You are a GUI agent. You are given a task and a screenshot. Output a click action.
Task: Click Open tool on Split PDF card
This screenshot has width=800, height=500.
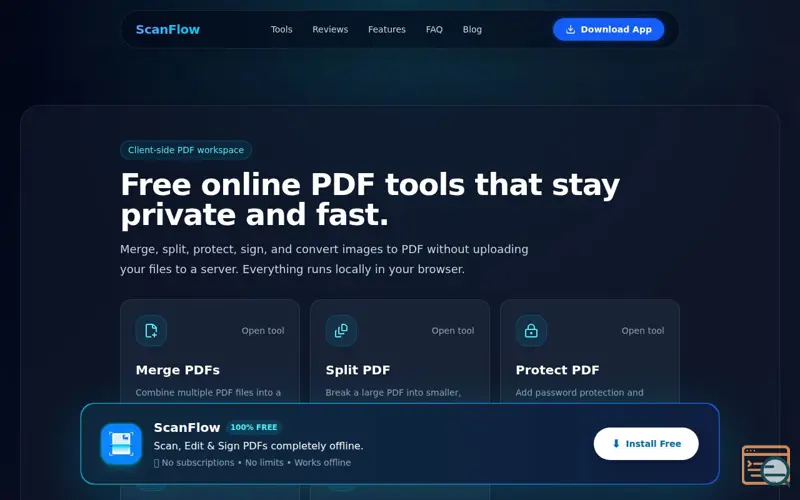click(x=453, y=331)
